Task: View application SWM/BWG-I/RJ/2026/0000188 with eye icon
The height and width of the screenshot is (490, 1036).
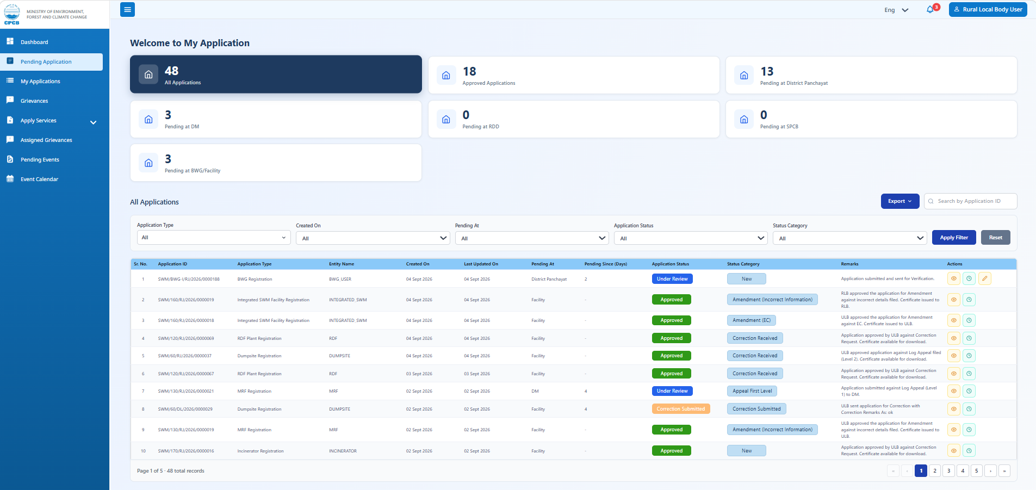Action: pos(953,279)
